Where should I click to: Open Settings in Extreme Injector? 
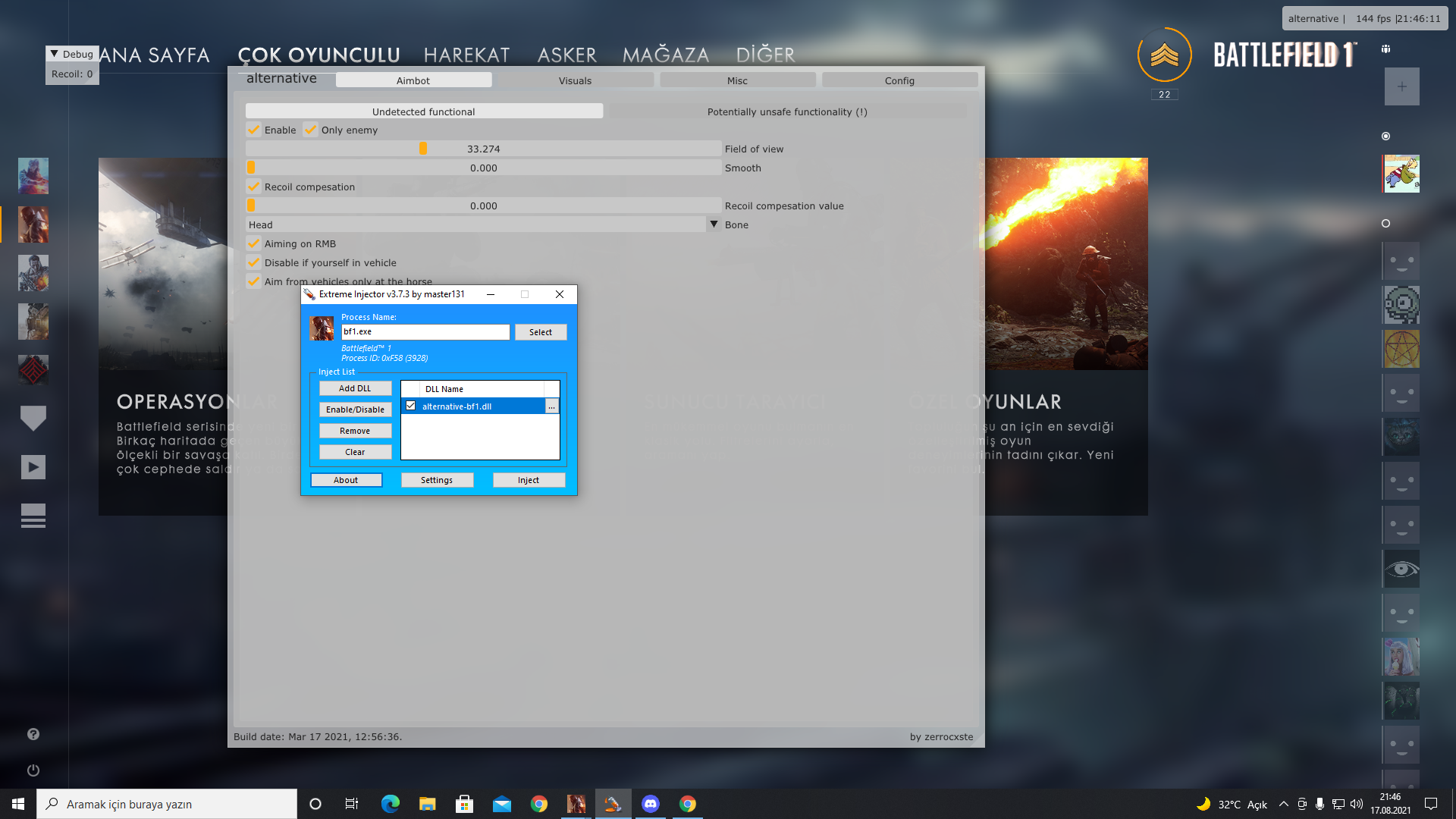pyautogui.click(x=437, y=480)
